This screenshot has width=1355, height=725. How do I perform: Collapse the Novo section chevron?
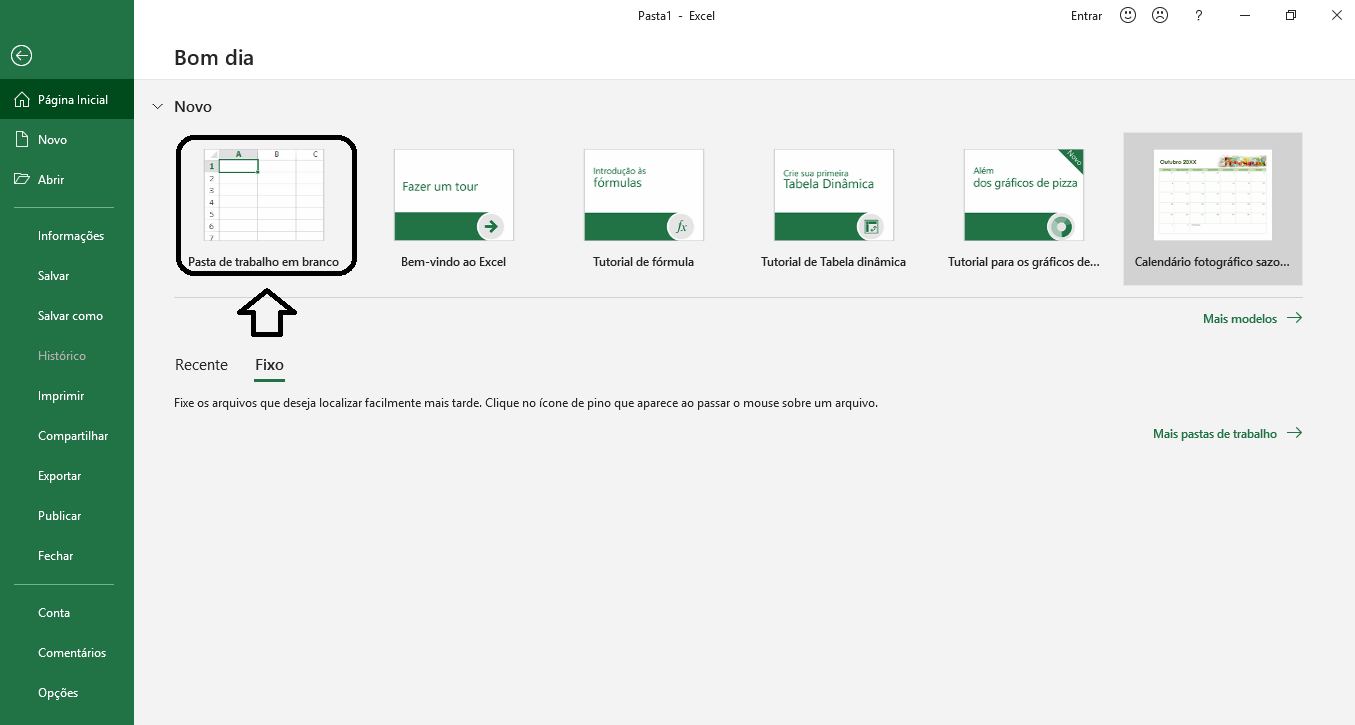157,106
